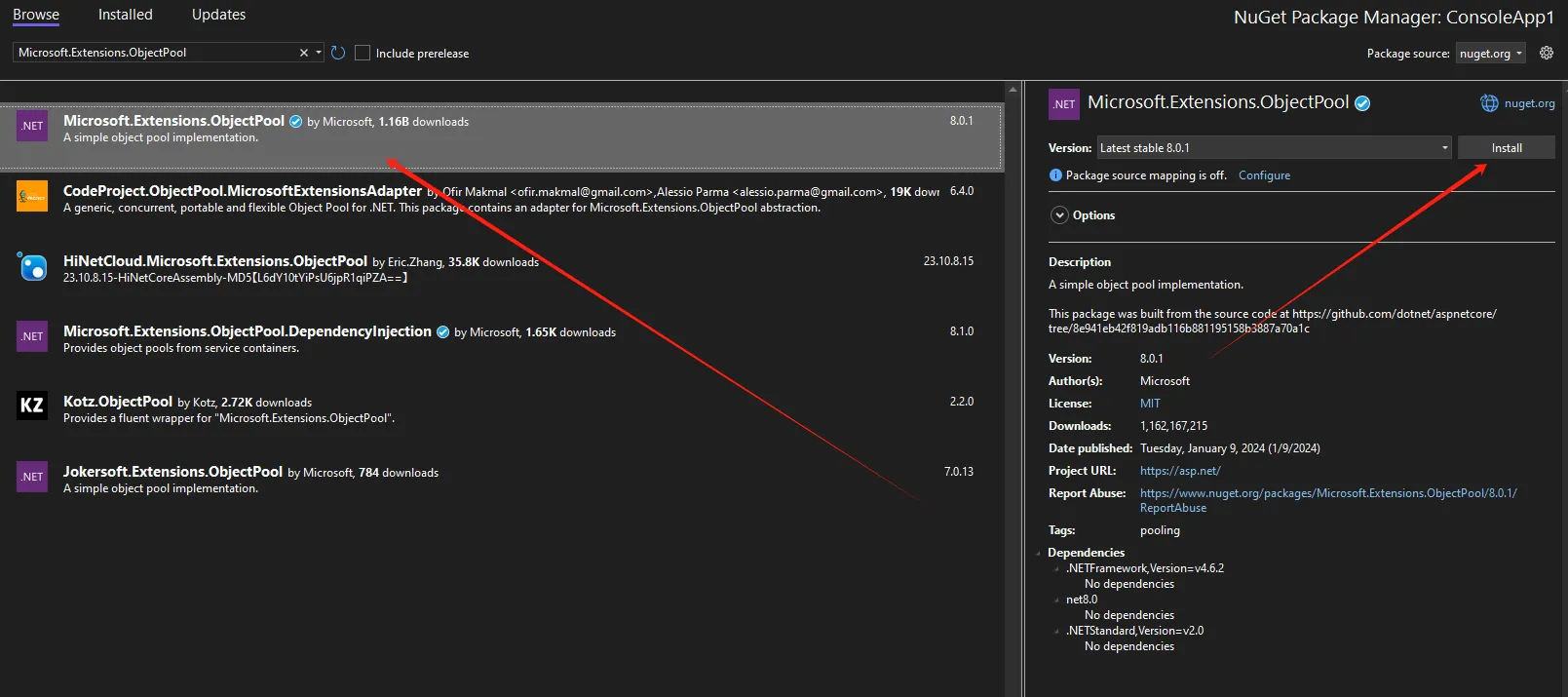
Task: Click the verified badge in details panel title
Action: [1363, 103]
